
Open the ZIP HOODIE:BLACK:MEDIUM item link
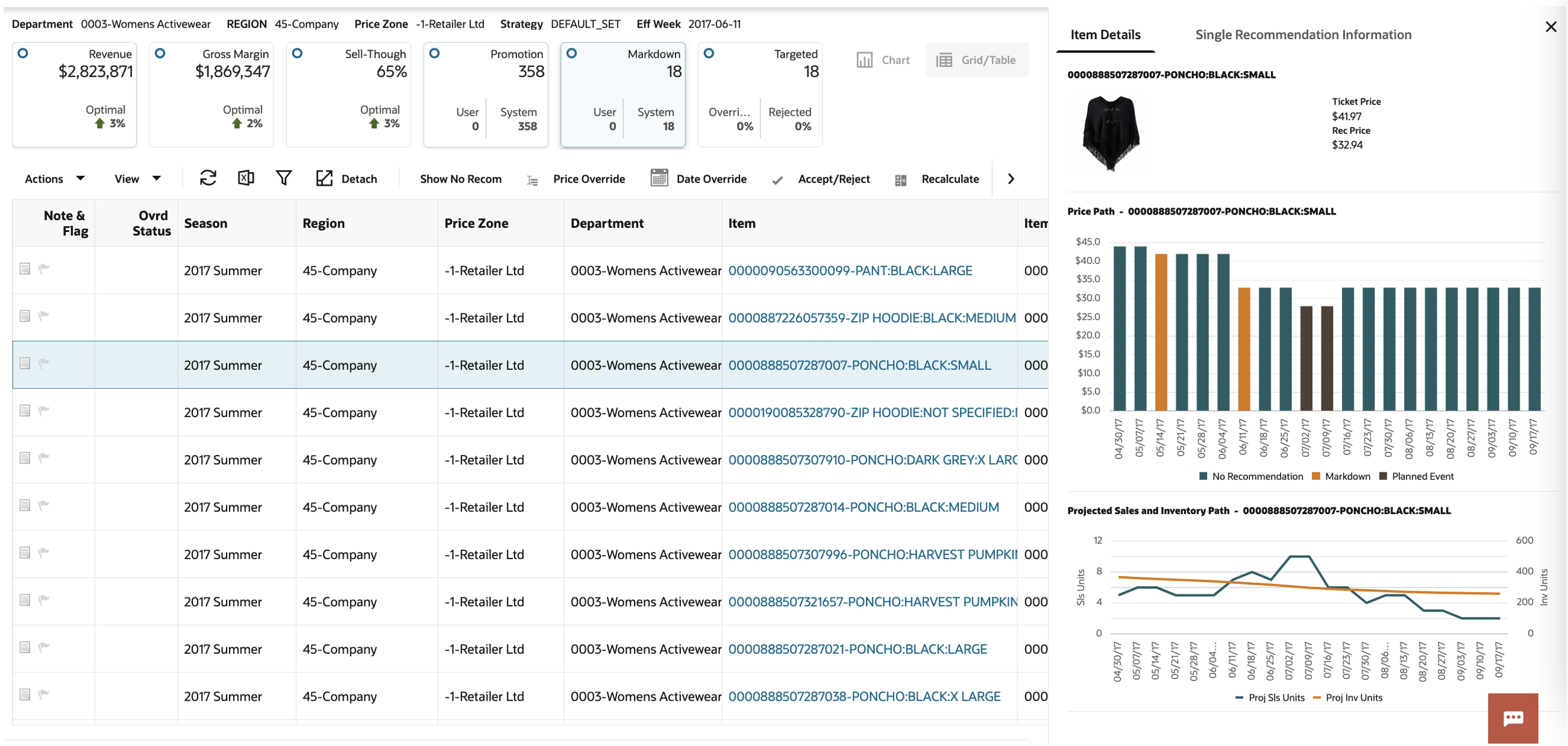click(x=871, y=318)
